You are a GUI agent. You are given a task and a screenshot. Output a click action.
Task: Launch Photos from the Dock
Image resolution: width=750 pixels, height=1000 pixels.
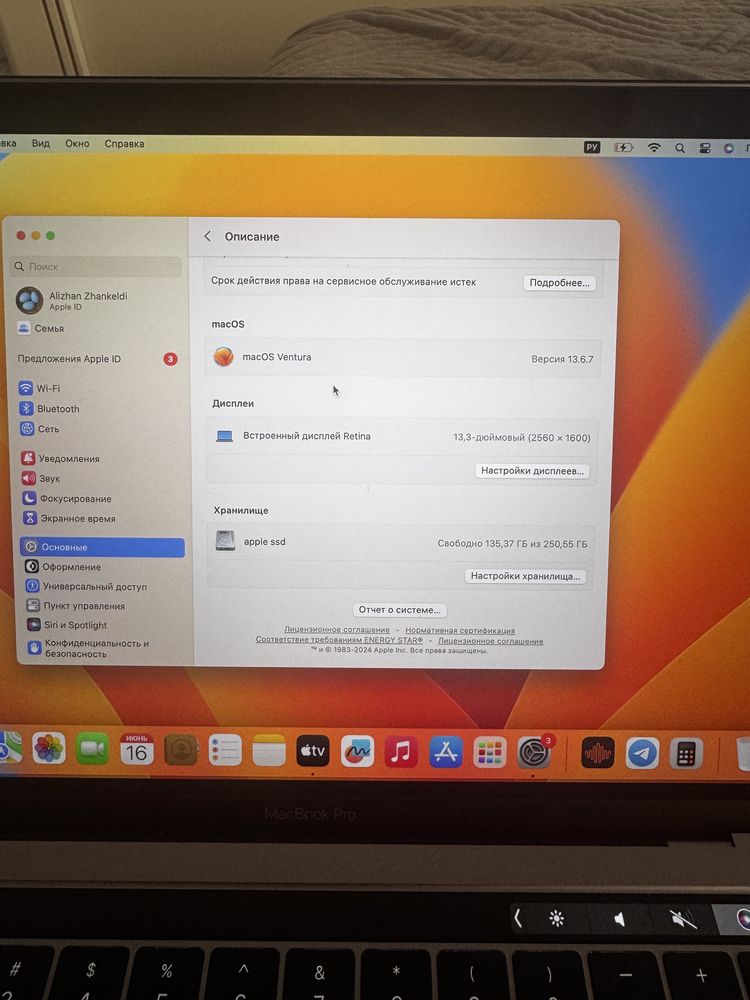[x=49, y=748]
